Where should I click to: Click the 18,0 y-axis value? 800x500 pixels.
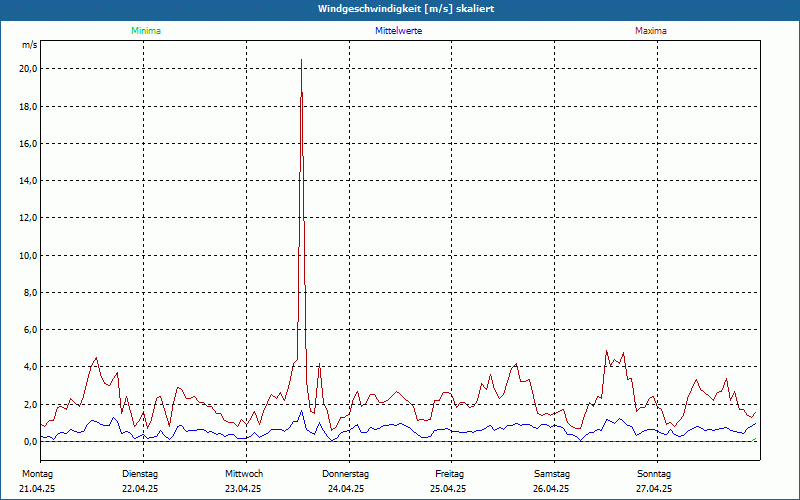click(28, 107)
